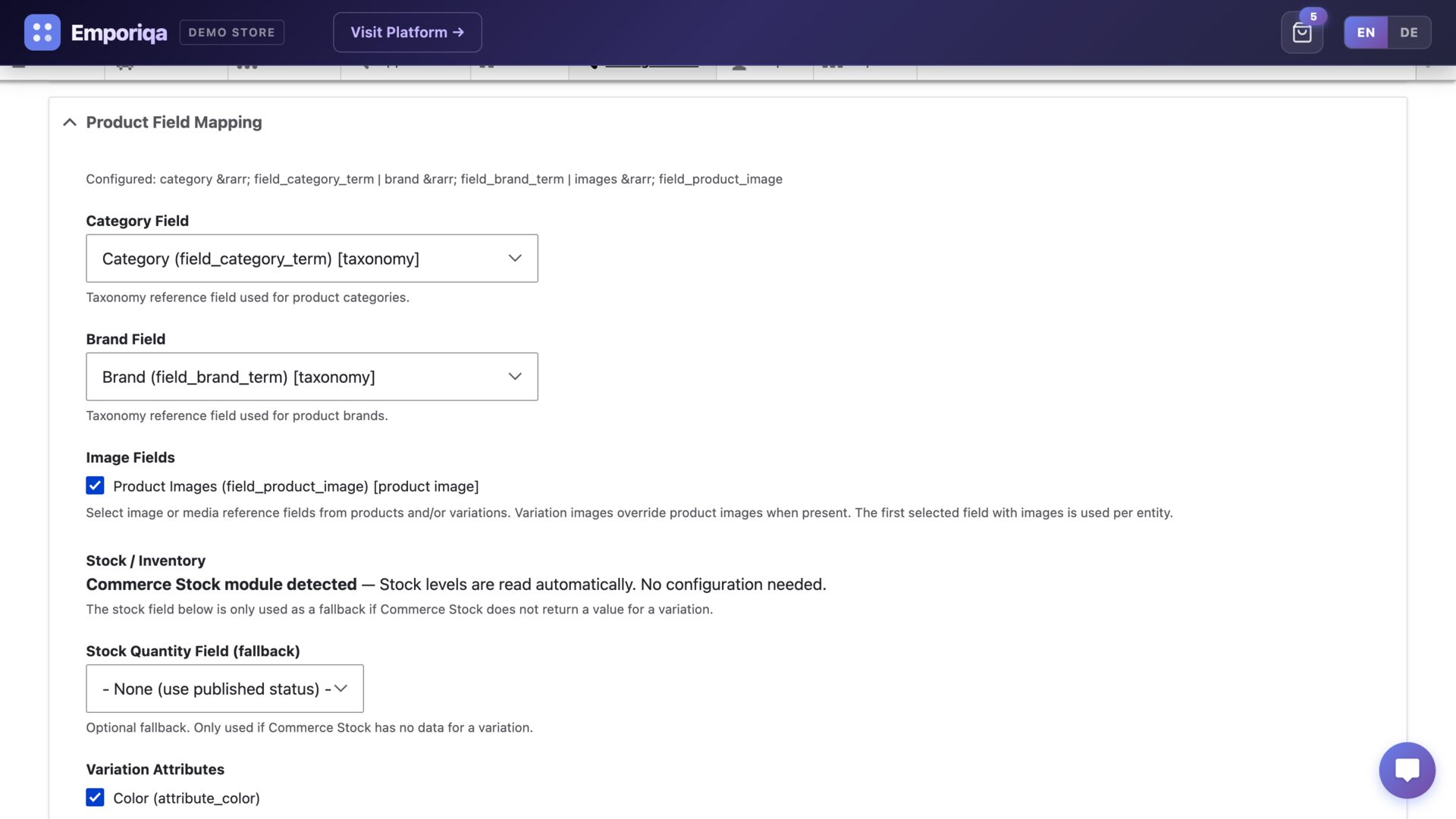This screenshot has width=1456, height=819.
Task: Click the Emporiqa grid logo icon
Action: pyautogui.click(x=42, y=32)
